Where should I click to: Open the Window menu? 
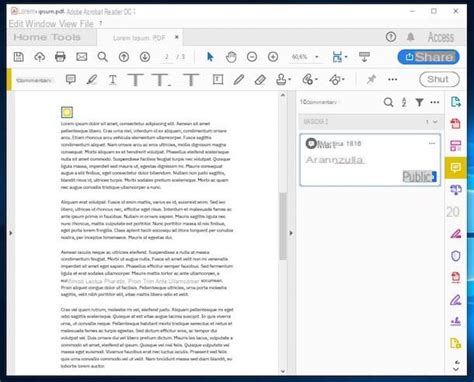tap(41, 24)
